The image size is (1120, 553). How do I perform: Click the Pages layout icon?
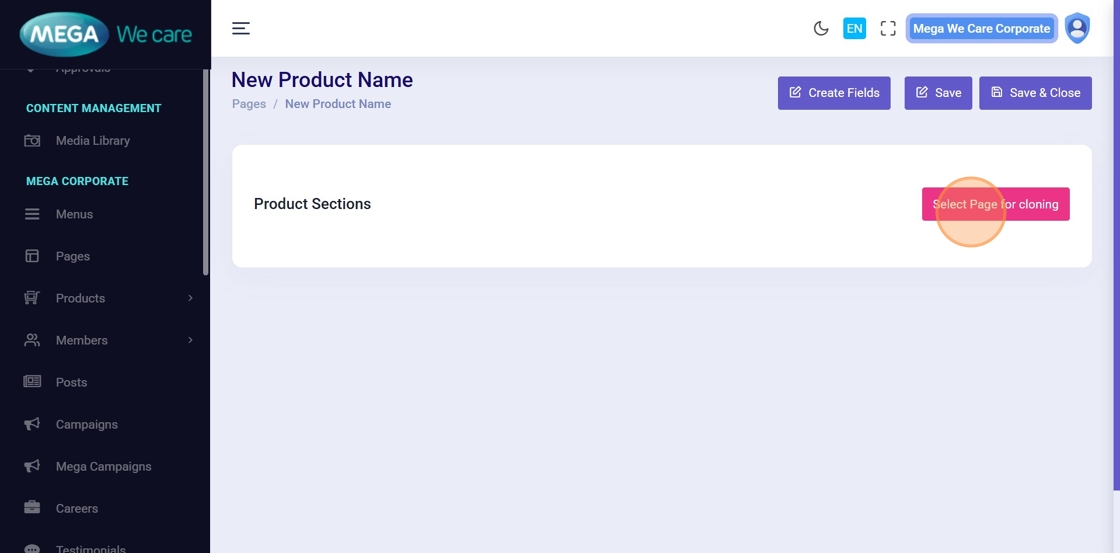tap(32, 256)
